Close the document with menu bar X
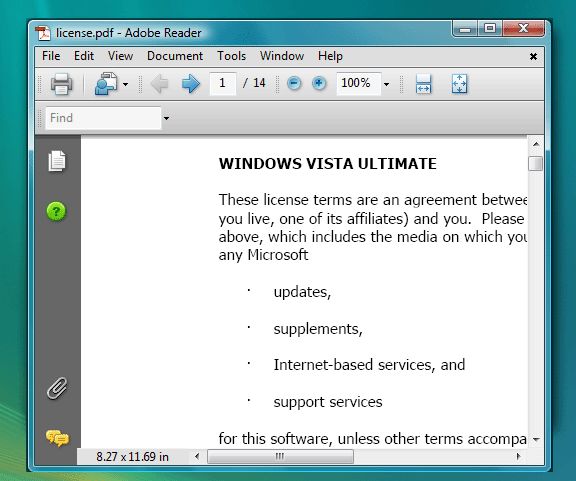This screenshot has height=481, width=576. click(533, 57)
